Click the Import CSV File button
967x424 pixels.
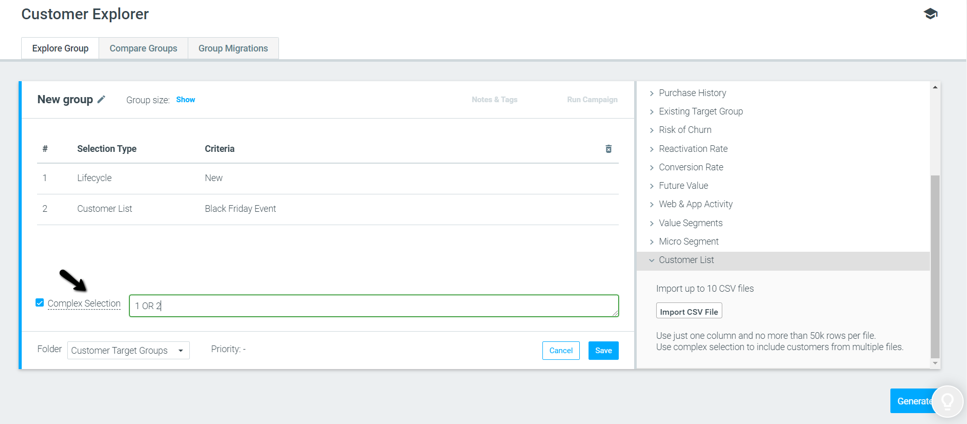point(689,311)
